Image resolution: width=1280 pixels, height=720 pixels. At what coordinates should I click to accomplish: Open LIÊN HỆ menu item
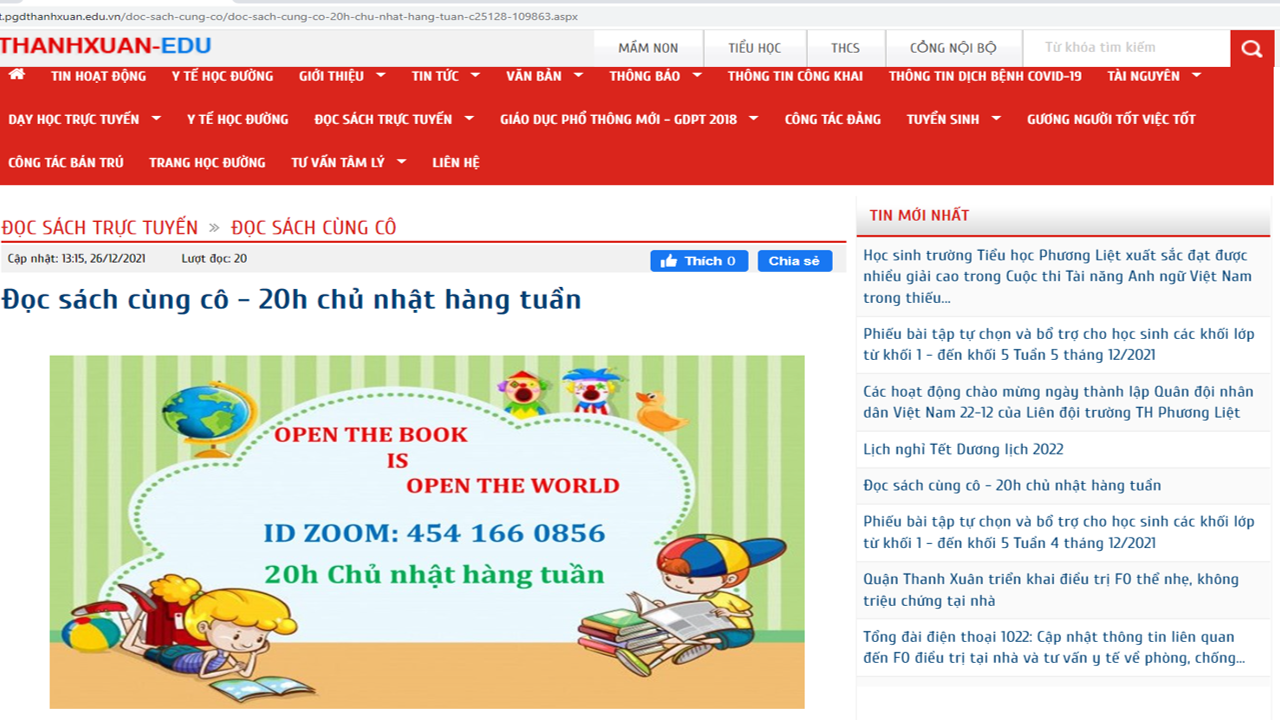pos(456,162)
